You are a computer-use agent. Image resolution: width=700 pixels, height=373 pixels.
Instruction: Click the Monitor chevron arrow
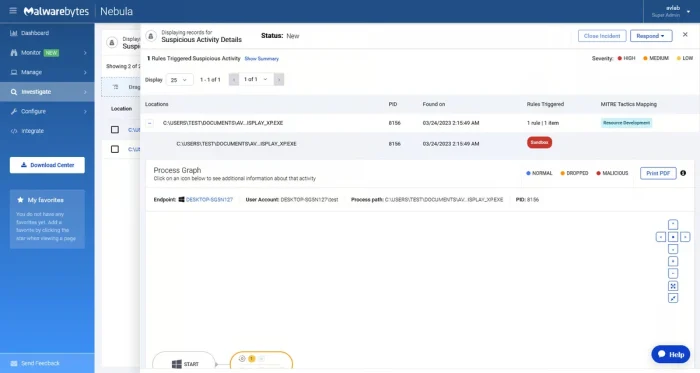click(x=85, y=53)
